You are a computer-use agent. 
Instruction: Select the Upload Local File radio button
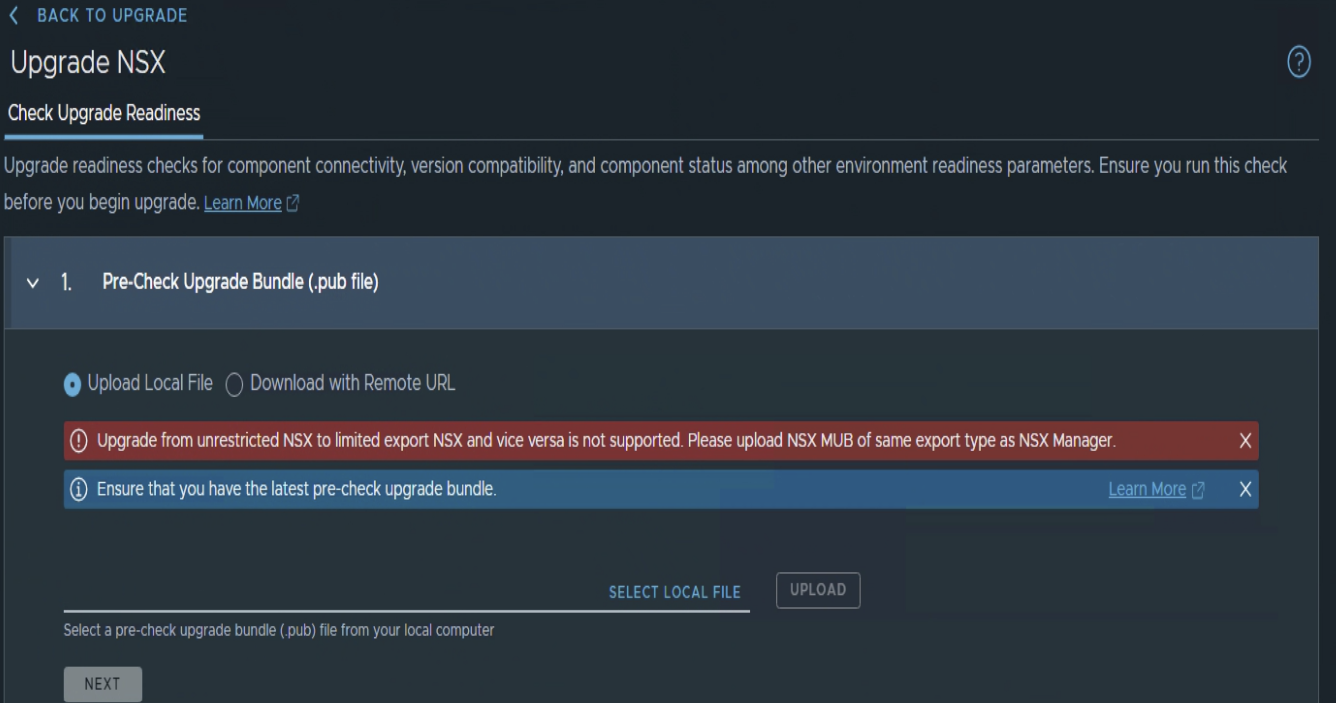[73, 384]
